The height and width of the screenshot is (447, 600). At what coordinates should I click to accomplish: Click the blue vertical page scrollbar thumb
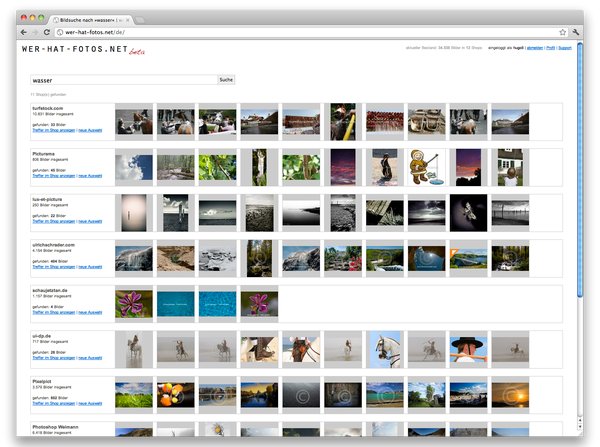(580, 170)
